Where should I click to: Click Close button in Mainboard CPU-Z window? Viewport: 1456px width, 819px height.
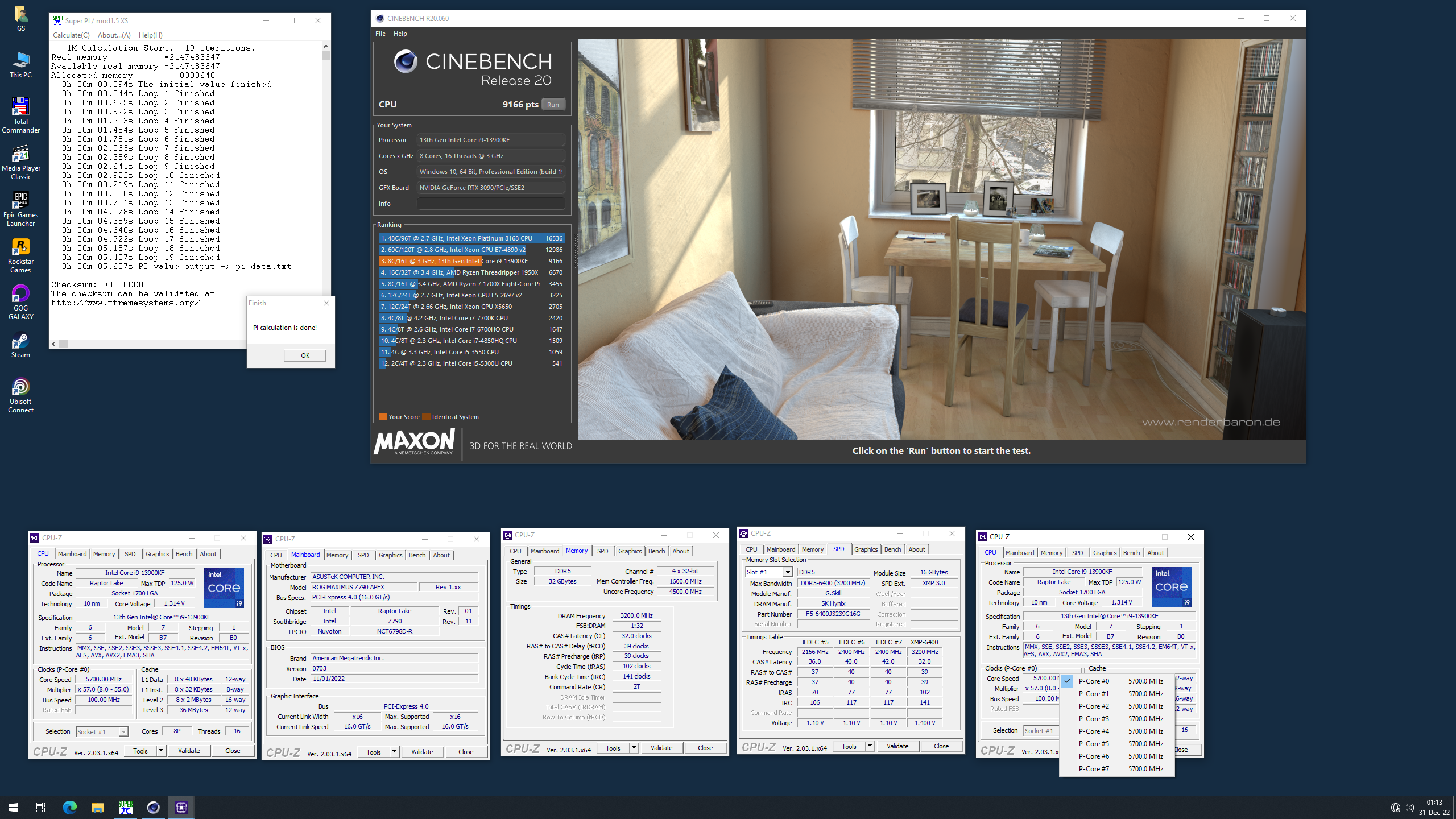click(x=466, y=752)
